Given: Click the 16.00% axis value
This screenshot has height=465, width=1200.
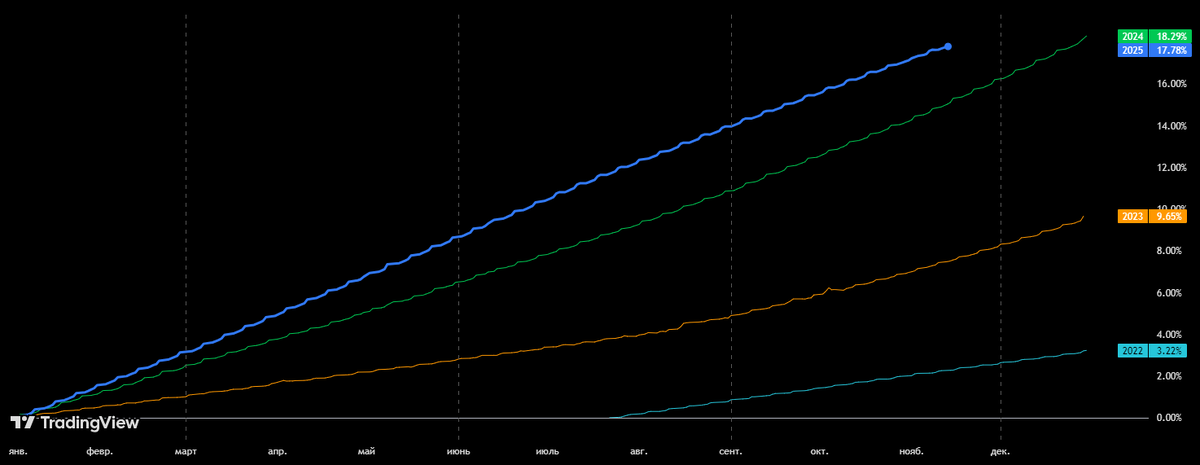Looking at the screenshot, I should (x=1170, y=84).
